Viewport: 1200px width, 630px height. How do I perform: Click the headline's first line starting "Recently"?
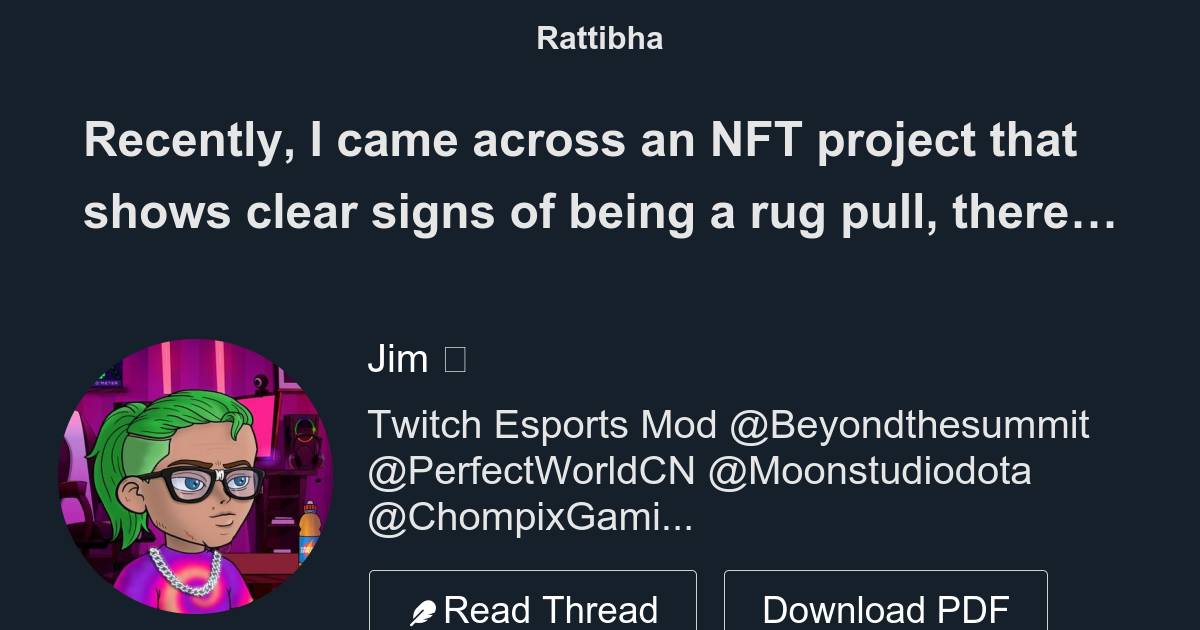click(580, 140)
